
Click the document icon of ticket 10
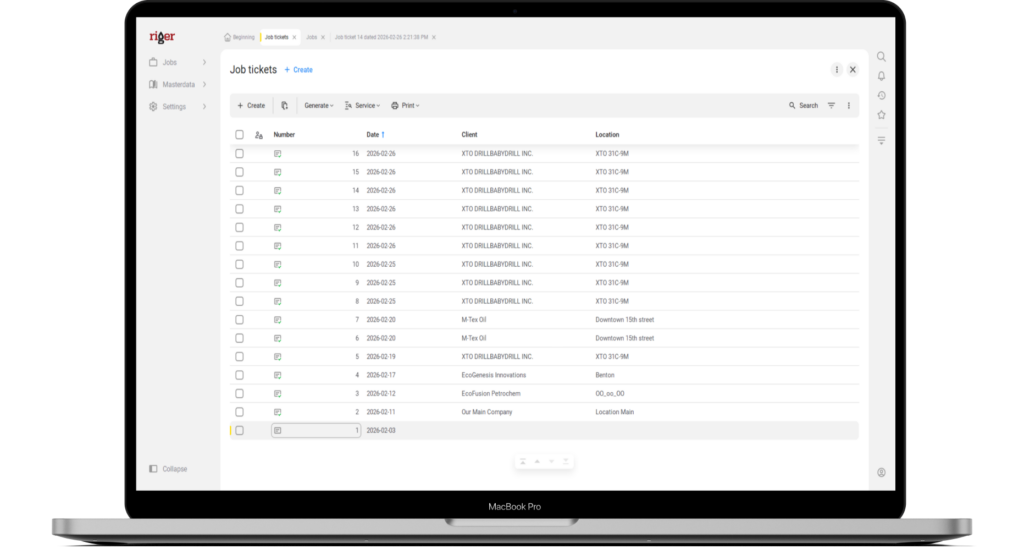pos(278,264)
